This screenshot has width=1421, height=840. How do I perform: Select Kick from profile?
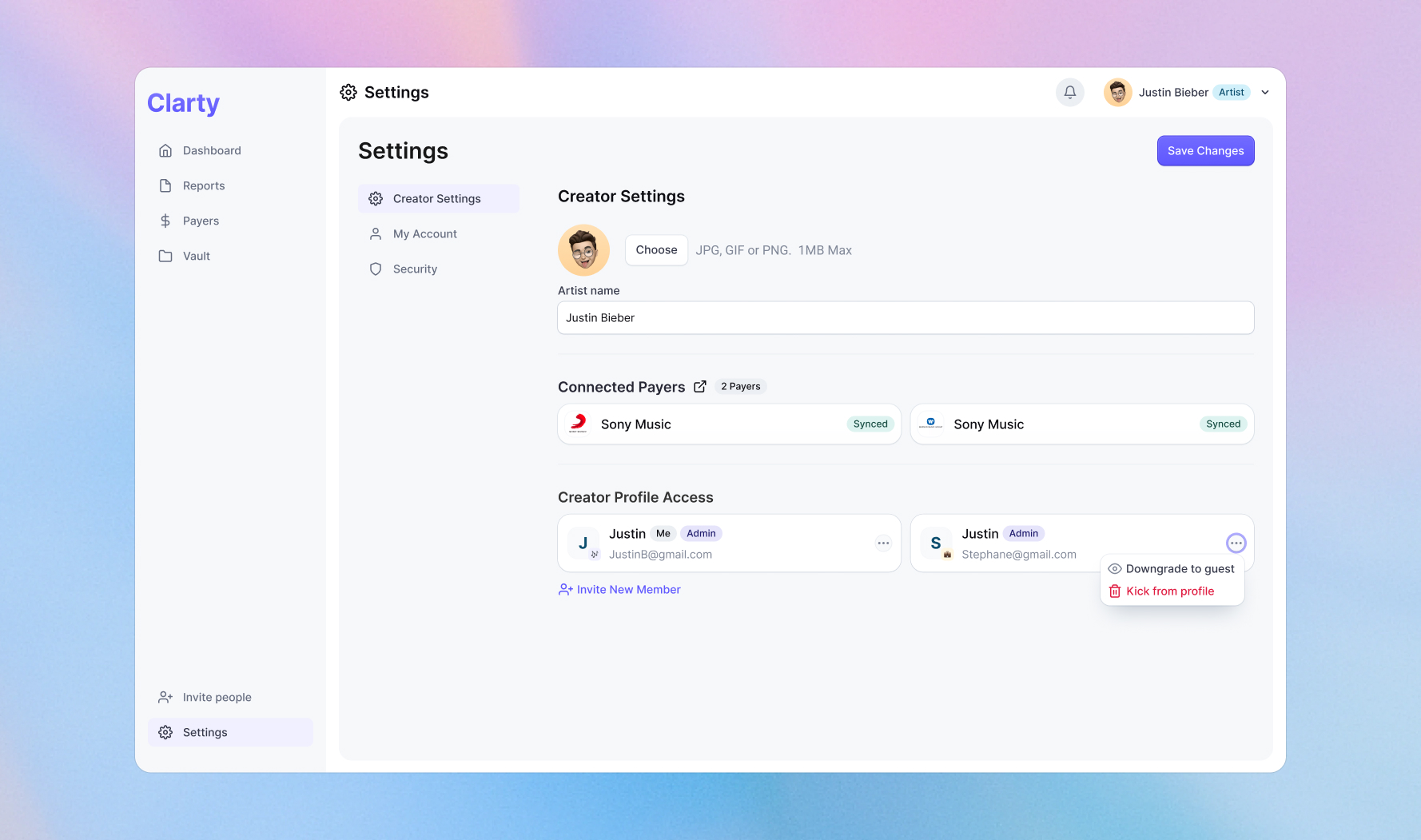(x=1170, y=591)
